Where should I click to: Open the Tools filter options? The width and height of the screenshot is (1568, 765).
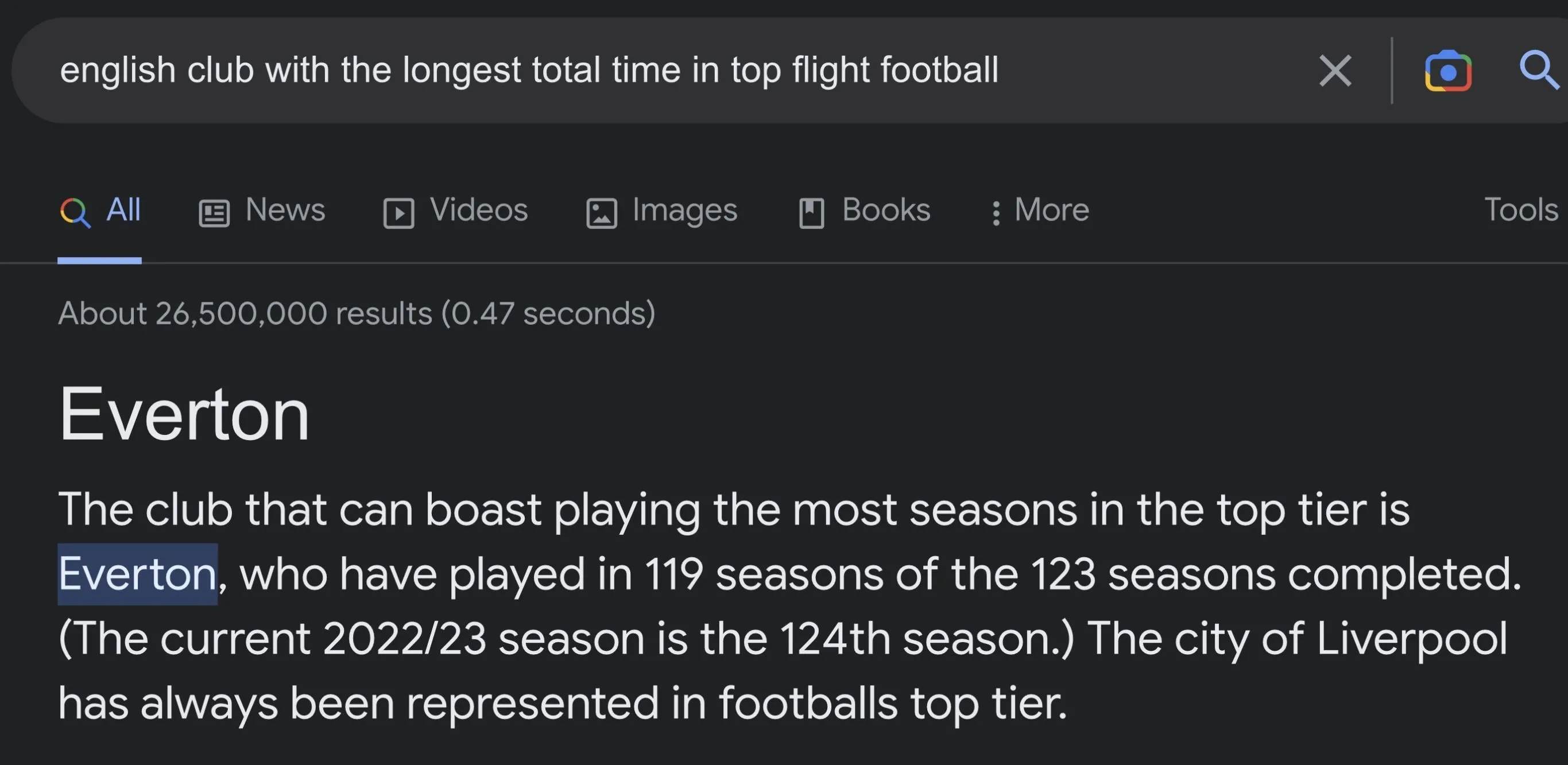[1520, 210]
